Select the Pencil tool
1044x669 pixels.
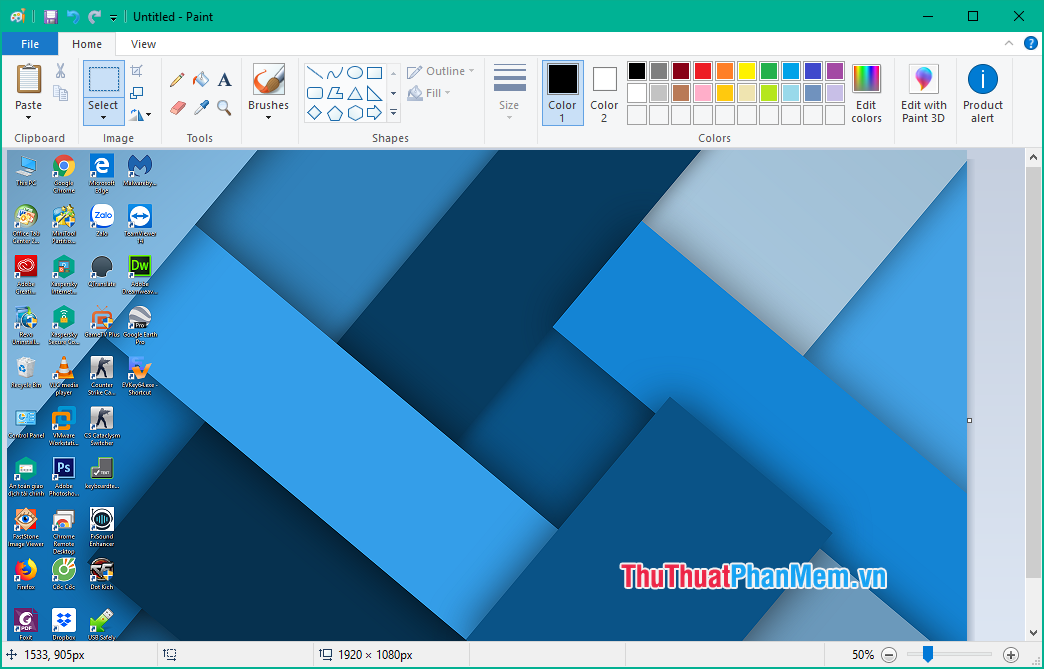176,80
